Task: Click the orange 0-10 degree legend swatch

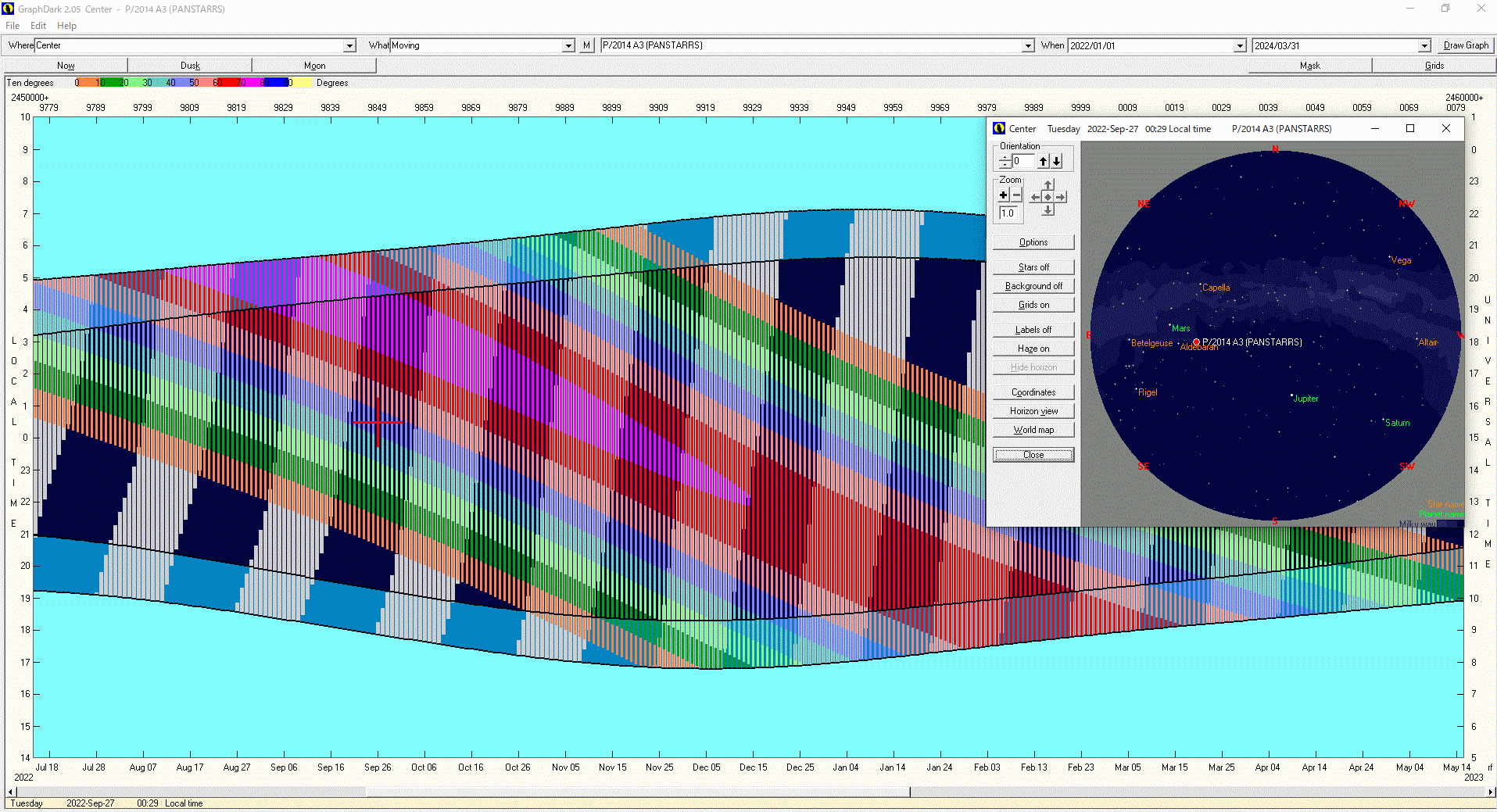Action: point(88,82)
